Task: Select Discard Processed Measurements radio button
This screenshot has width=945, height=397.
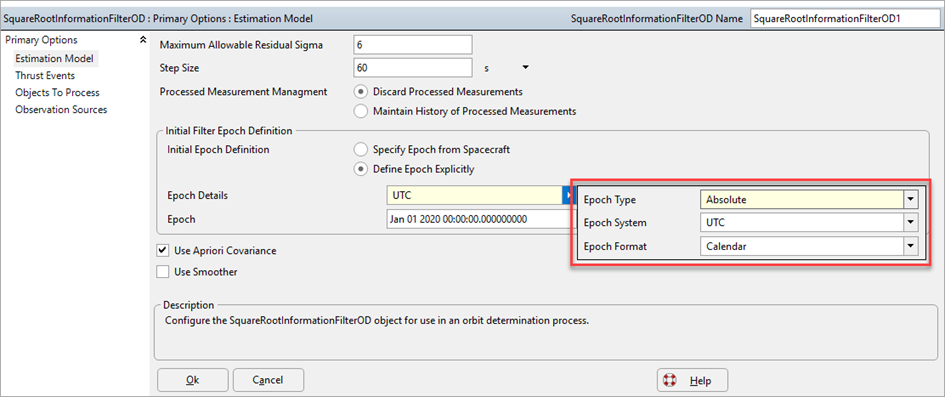Action: click(361, 92)
